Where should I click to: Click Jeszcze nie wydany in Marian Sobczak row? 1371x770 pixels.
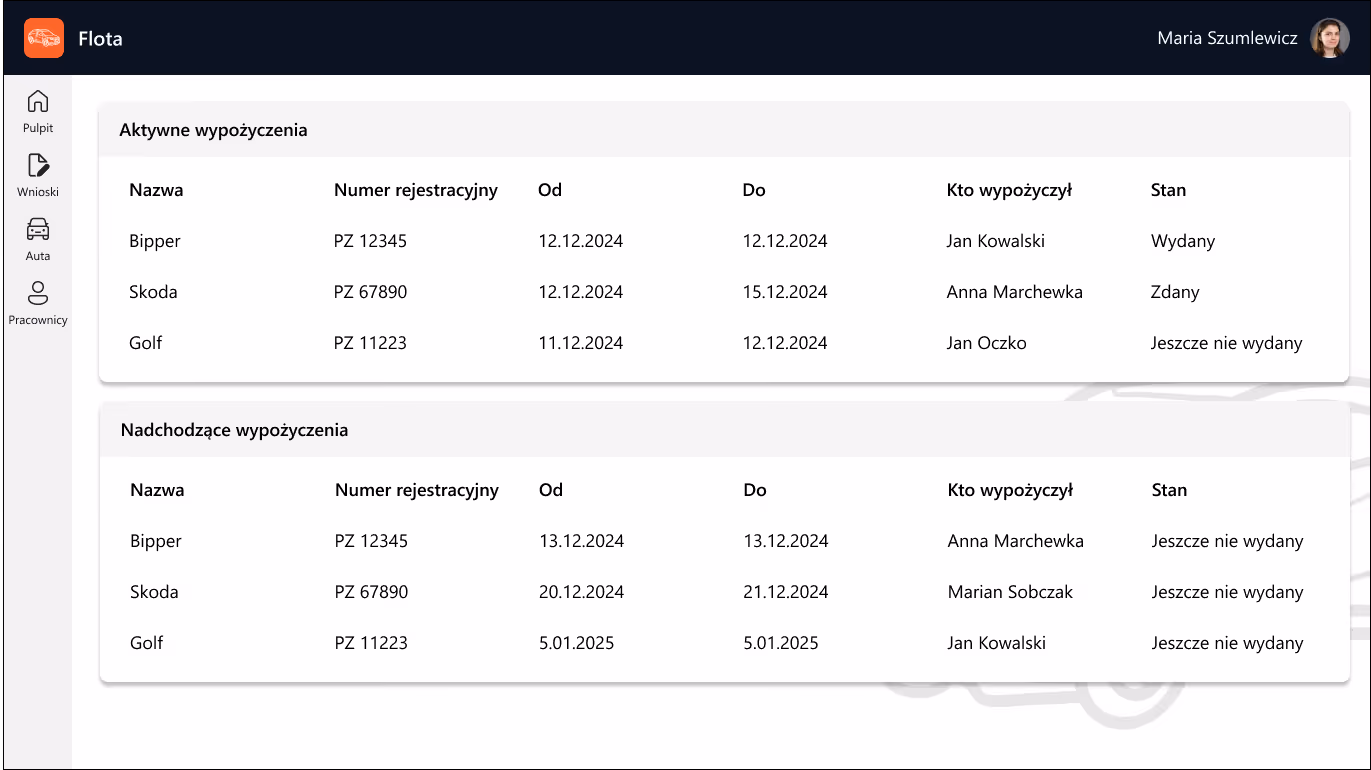click(1228, 592)
